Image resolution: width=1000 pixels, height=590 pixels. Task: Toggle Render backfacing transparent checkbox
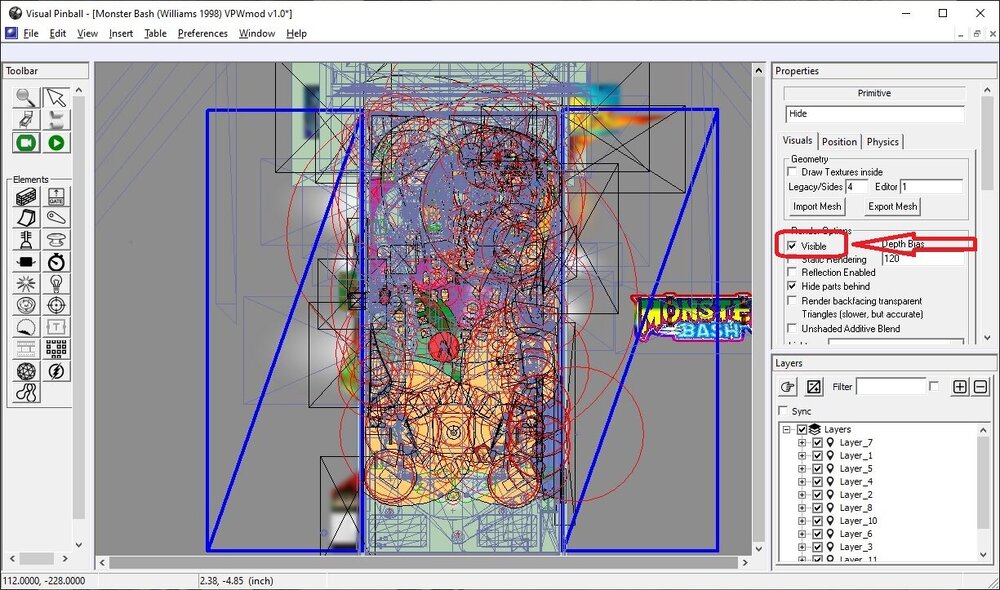pos(792,300)
